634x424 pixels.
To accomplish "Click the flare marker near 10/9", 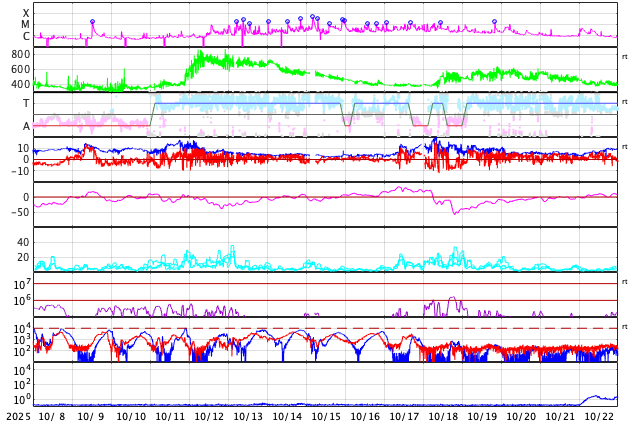I will tap(92, 22).
